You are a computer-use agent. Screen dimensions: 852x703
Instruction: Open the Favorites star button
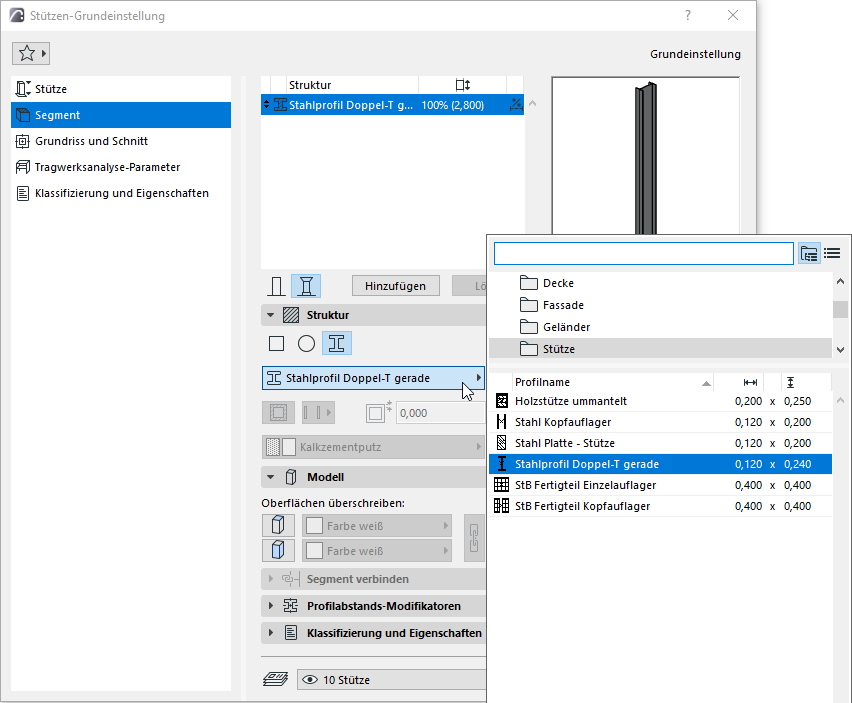pos(31,53)
